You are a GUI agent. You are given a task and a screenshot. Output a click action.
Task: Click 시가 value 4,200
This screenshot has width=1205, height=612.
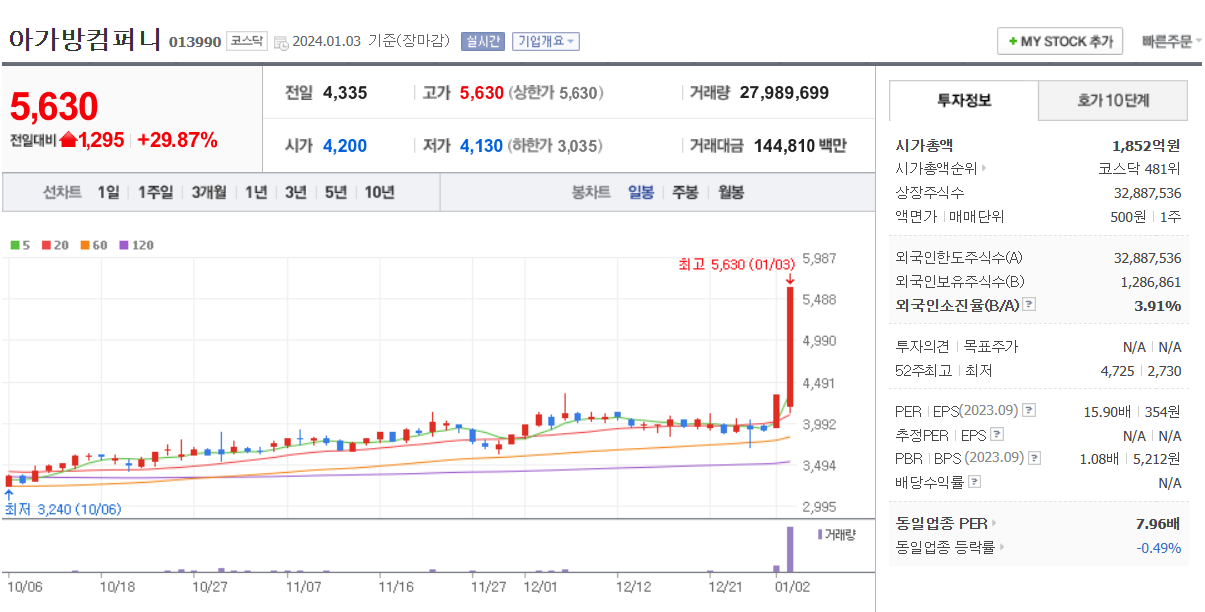345,145
